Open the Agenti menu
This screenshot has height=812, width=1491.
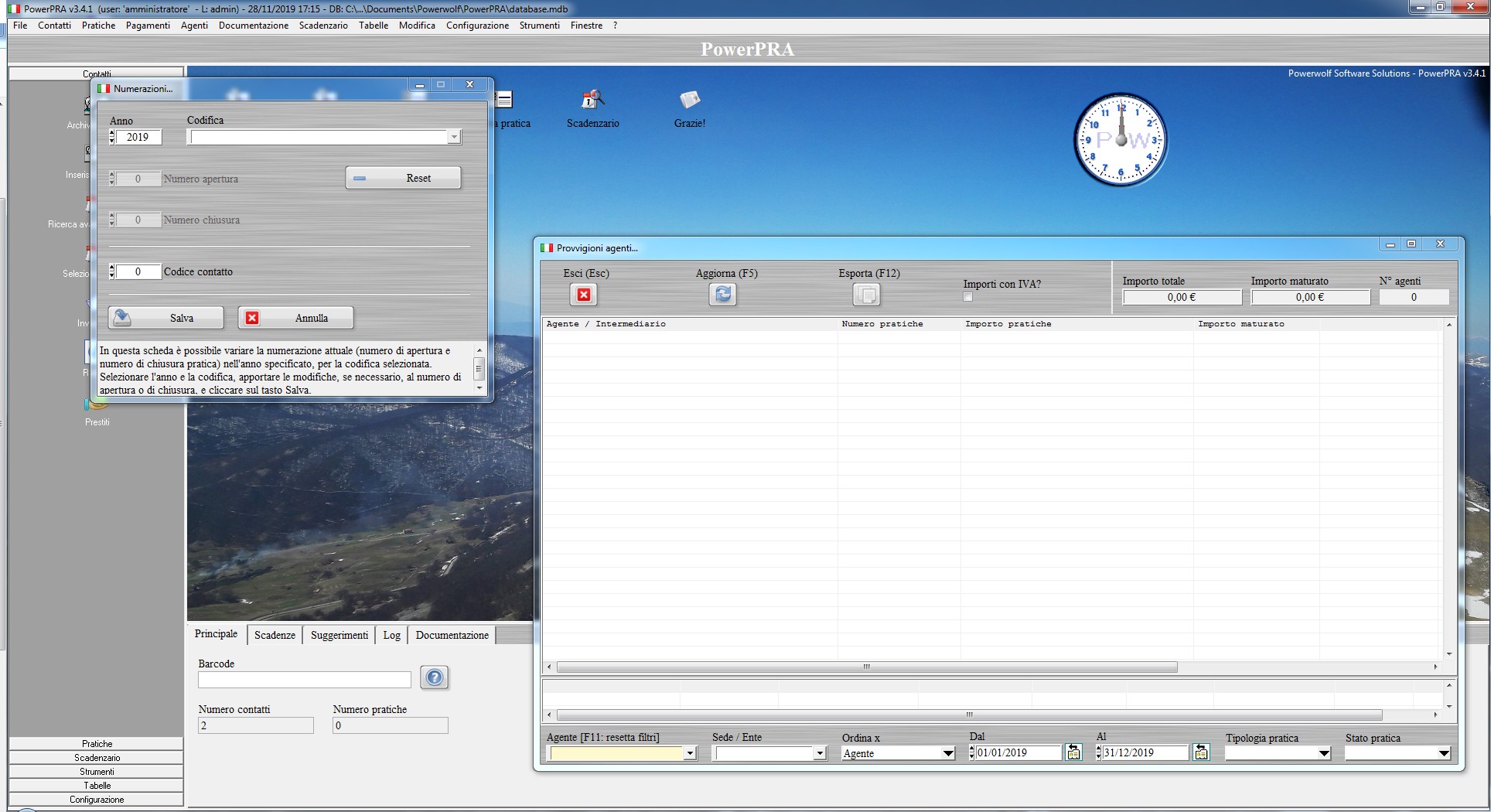pos(194,26)
